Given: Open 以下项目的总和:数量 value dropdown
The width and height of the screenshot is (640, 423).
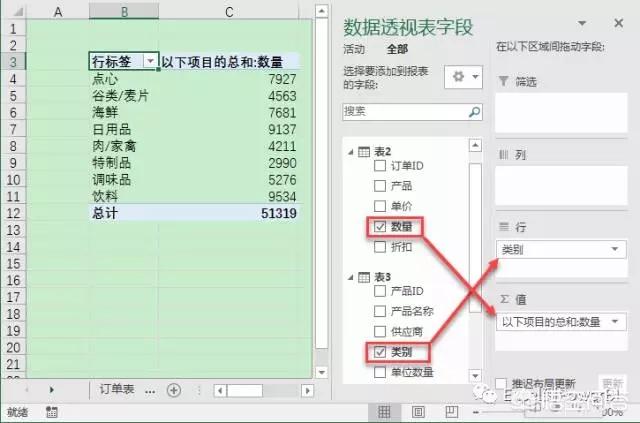Looking at the screenshot, I should (x=615, y=322).
